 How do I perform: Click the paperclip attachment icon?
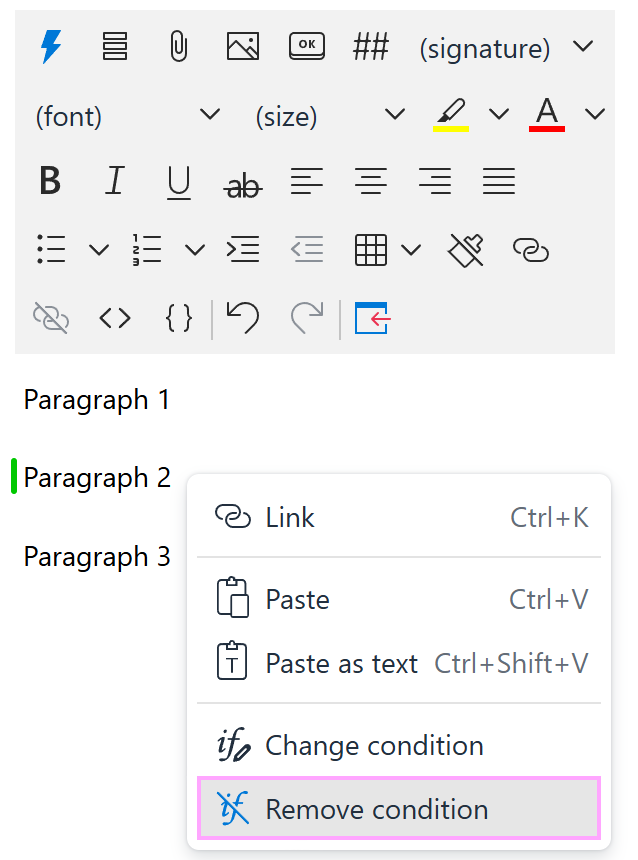pos(178,47)
